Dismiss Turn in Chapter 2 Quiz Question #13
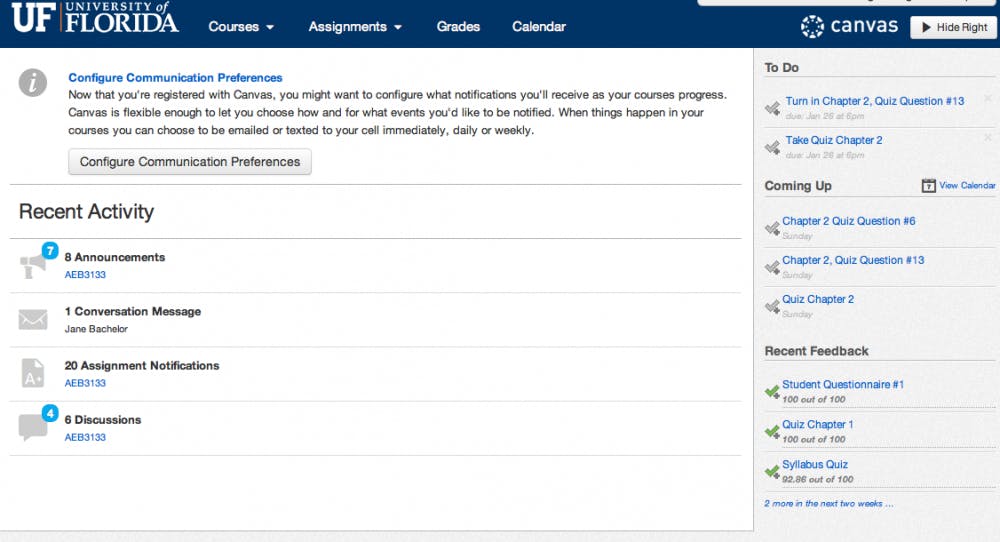 tap(988, 98)
